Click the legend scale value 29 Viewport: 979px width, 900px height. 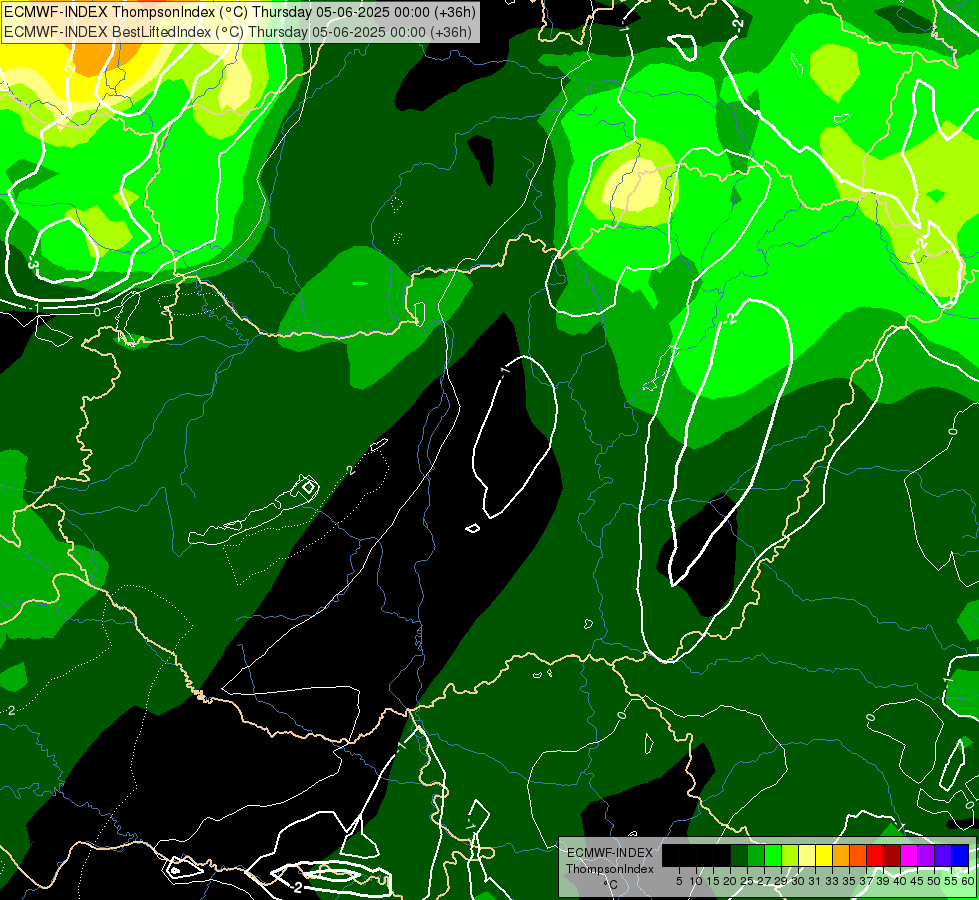pyautogui.click(x=782, y=881)
